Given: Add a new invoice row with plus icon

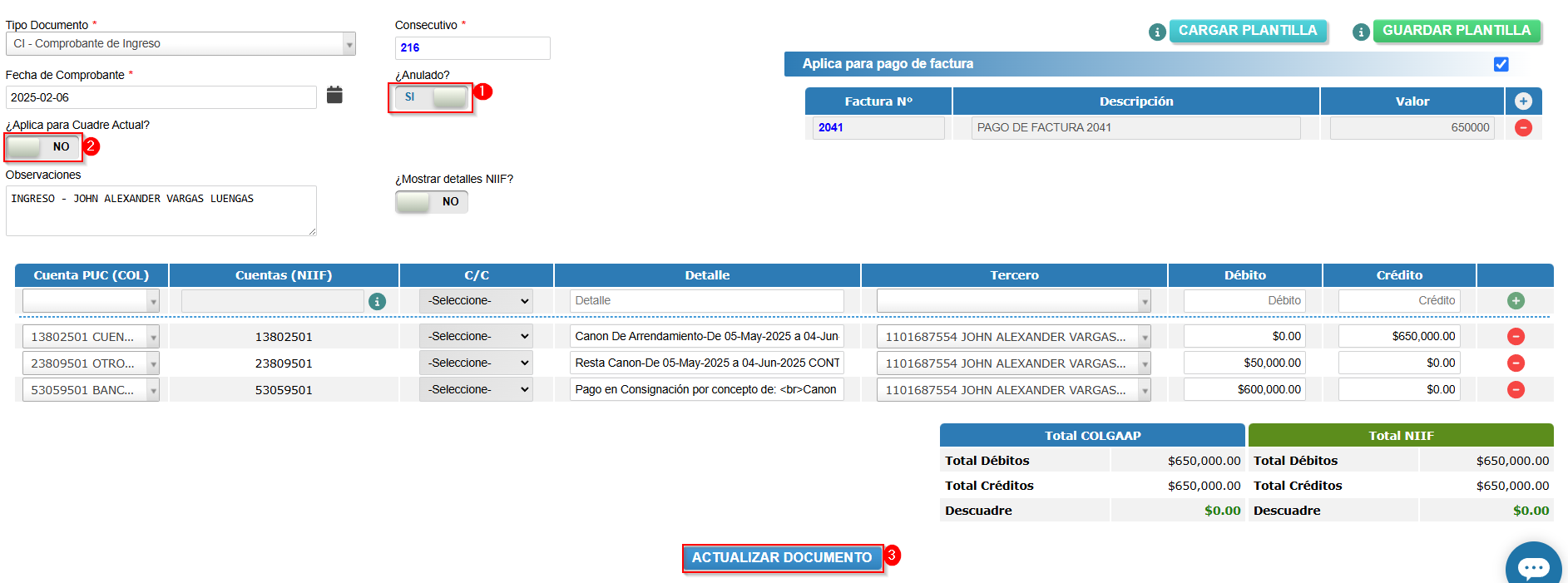Looking at the screenshot, I should tap(1523, 101).
